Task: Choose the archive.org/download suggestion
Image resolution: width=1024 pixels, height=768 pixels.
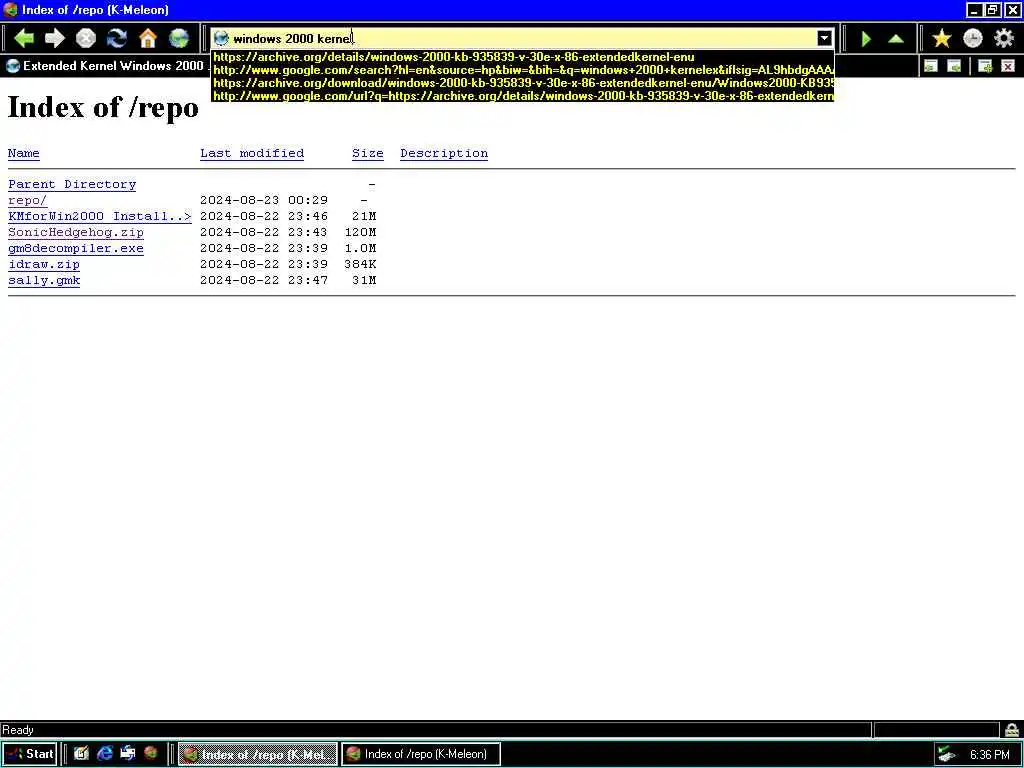Action: point(522,83)
